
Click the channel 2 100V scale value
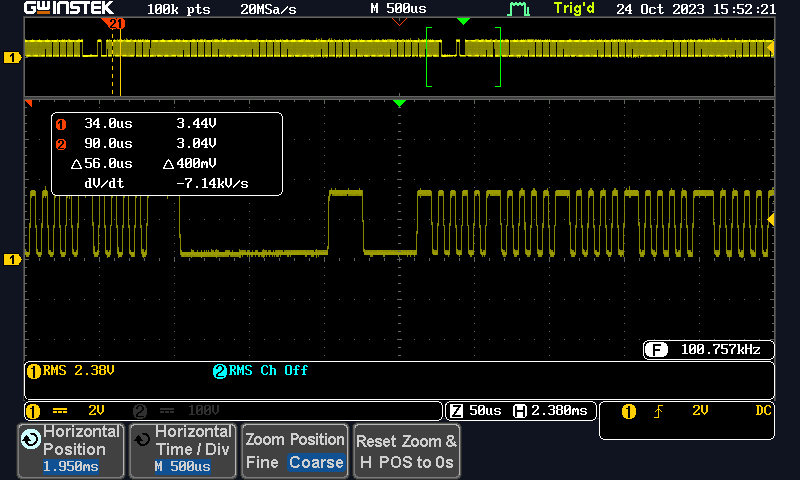[204, 411]
